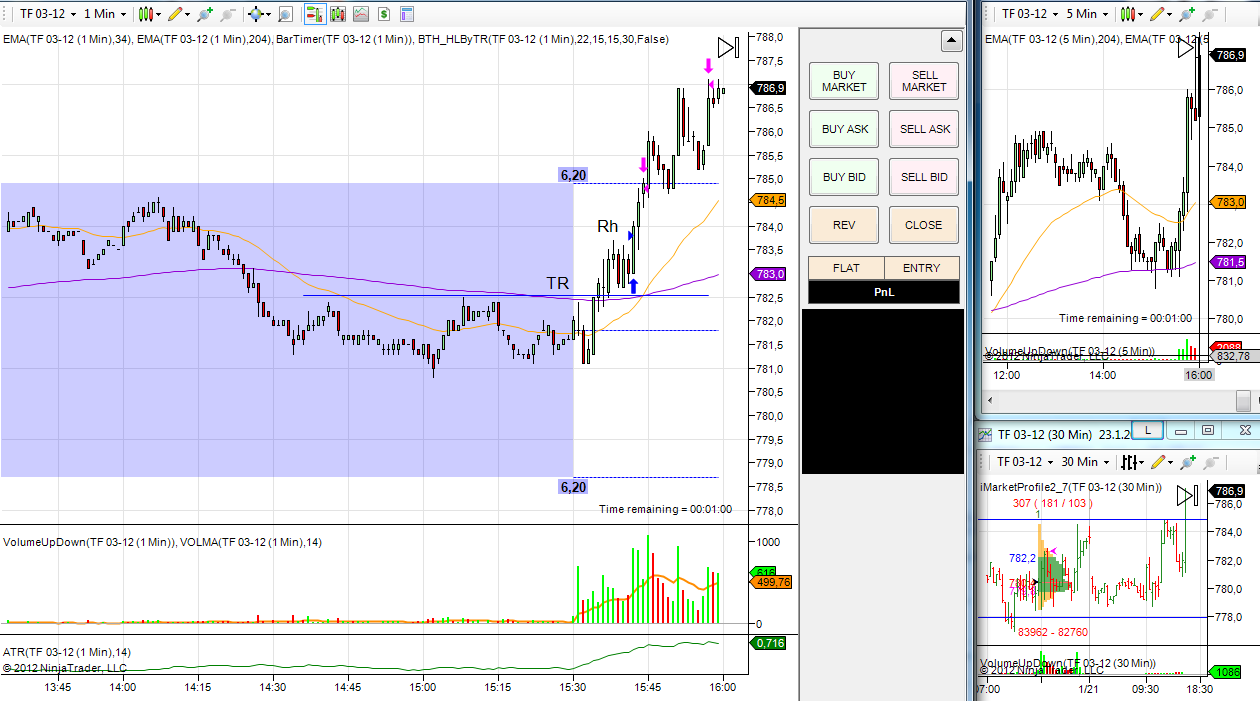Click the BUY ASK button
The width and height of the screenshot is (1260, 701).
(x=844, y=129)
